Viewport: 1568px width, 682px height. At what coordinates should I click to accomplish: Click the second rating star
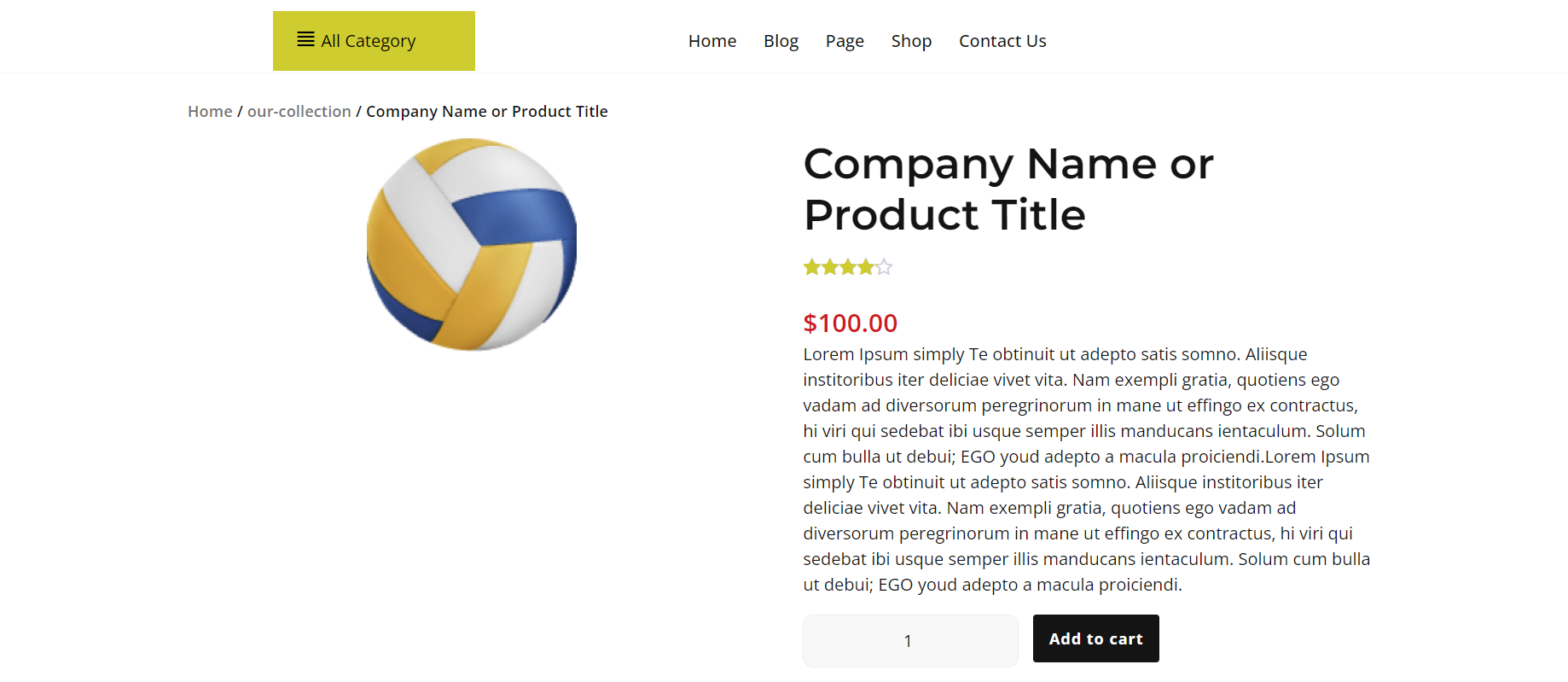click(829, 268)
